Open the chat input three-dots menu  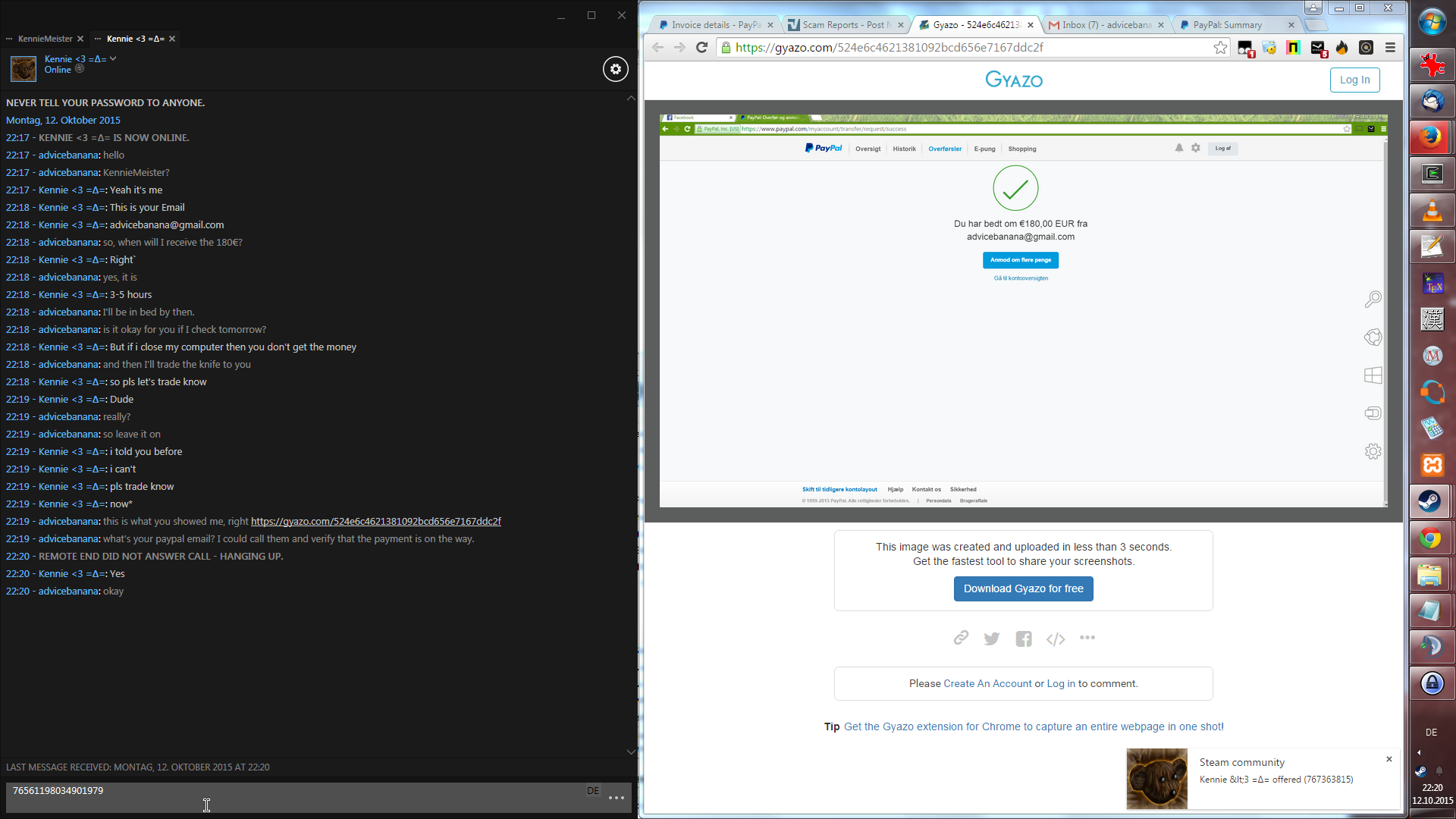(616, 798)
